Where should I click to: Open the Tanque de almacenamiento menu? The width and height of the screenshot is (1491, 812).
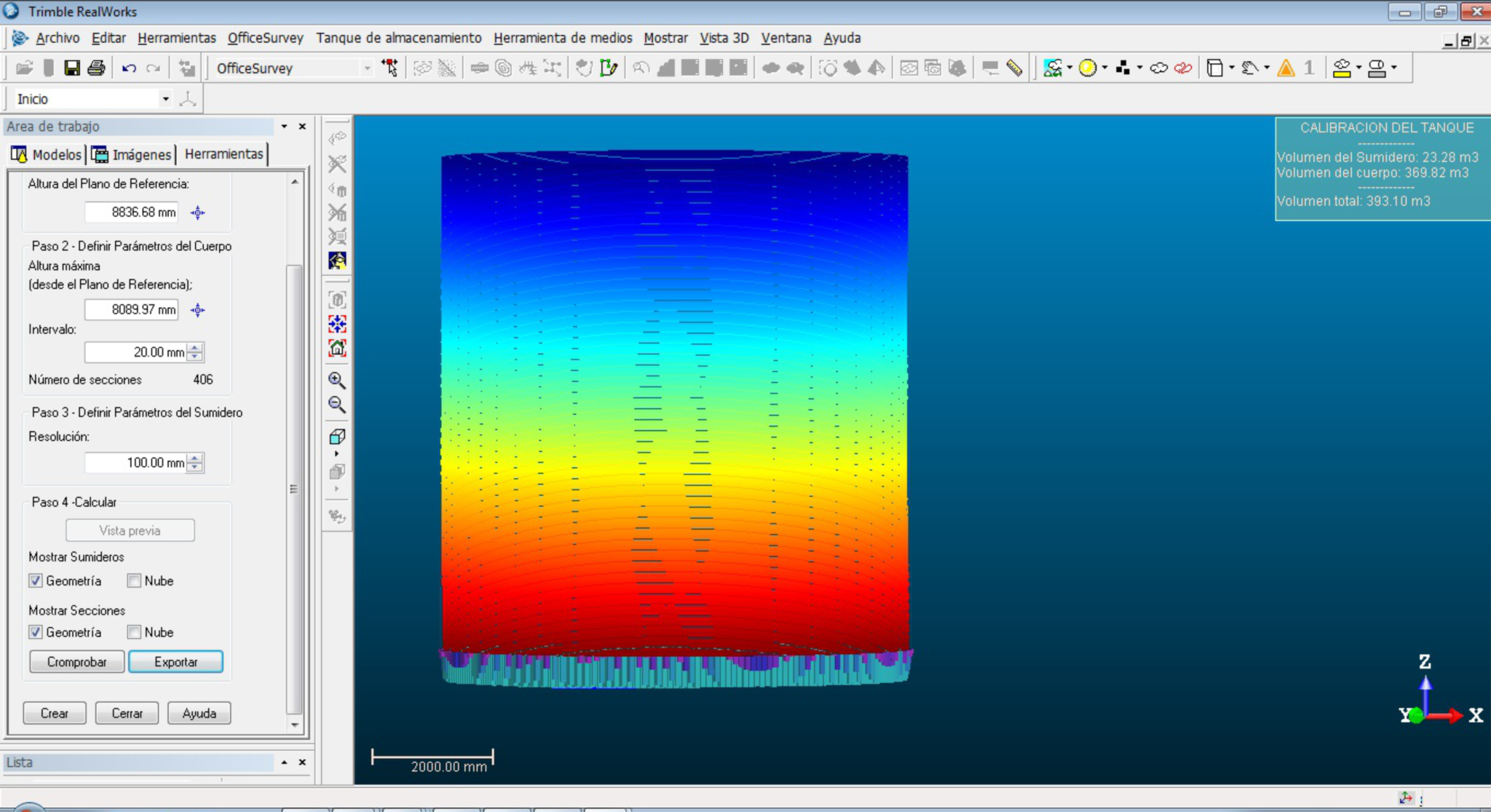coord(398,38)
